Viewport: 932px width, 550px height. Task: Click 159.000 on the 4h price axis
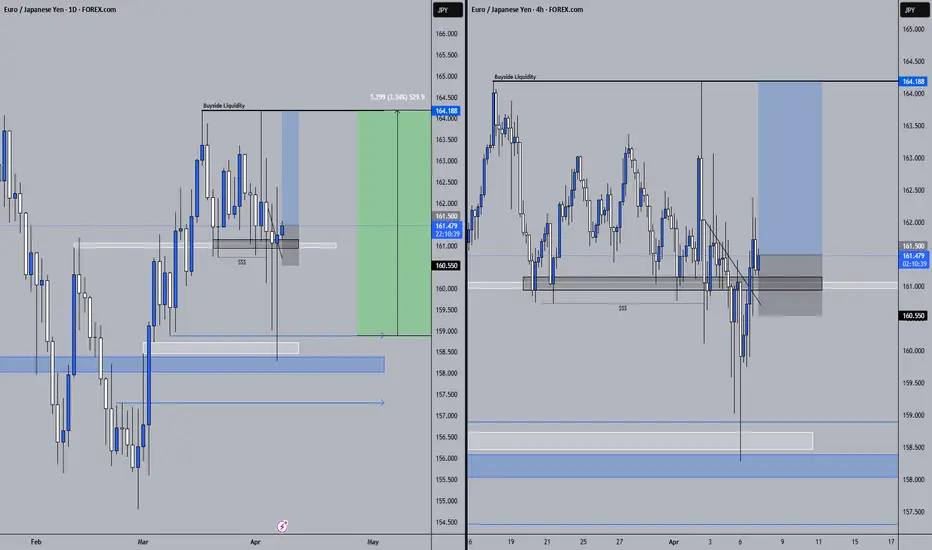click(914, 416)
